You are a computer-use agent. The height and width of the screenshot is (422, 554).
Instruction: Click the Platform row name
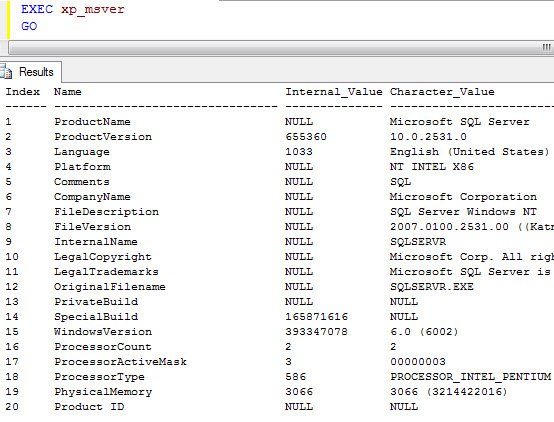point(82,167)
